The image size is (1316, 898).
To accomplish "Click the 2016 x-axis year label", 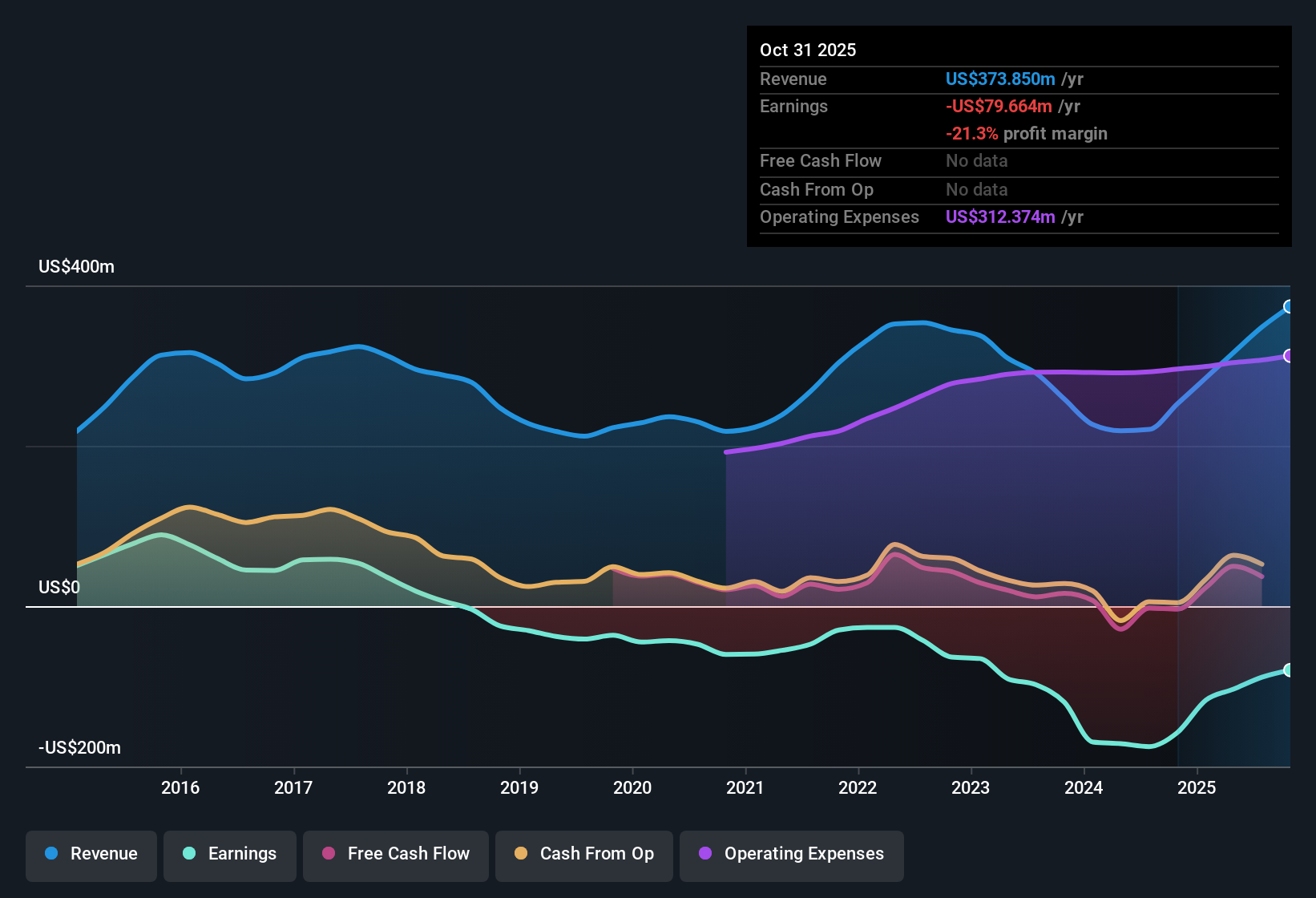I will [180, 787].
